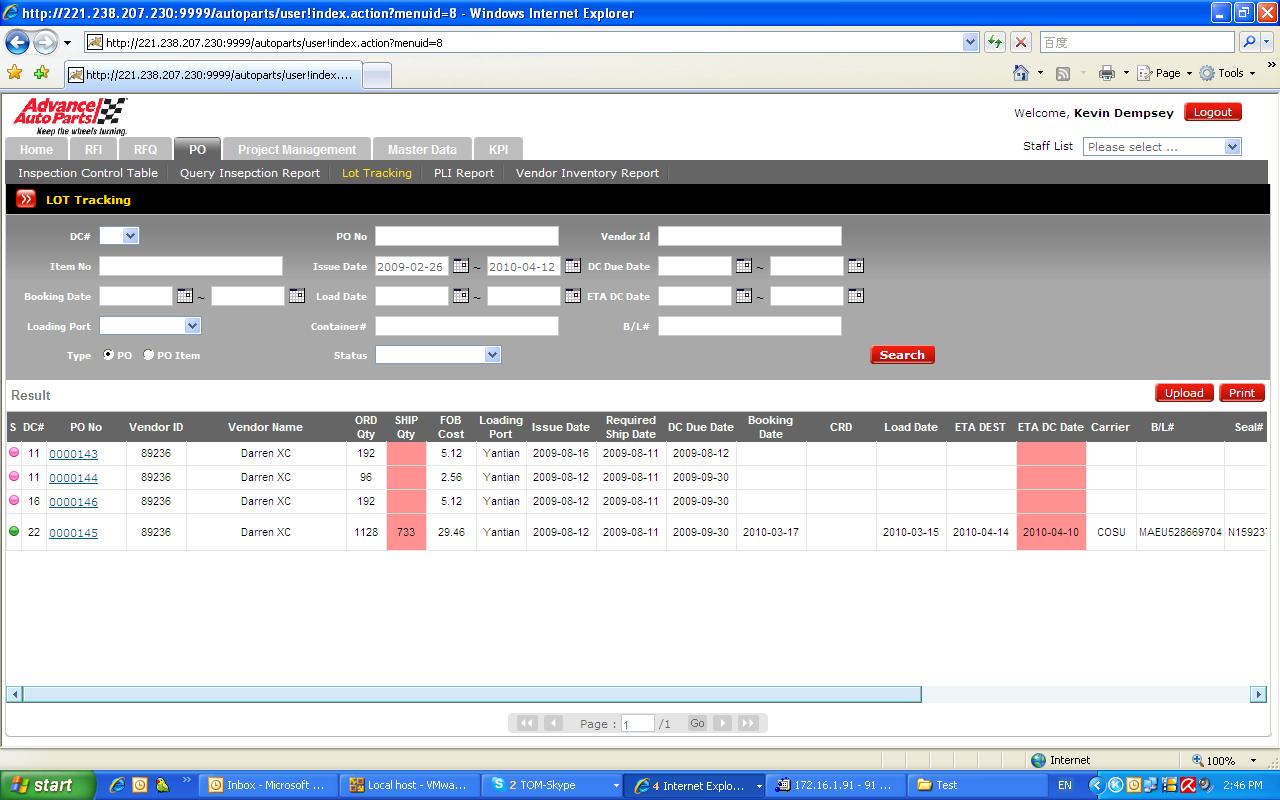Open the Staff List dropdown

(x=1232, y=147)
